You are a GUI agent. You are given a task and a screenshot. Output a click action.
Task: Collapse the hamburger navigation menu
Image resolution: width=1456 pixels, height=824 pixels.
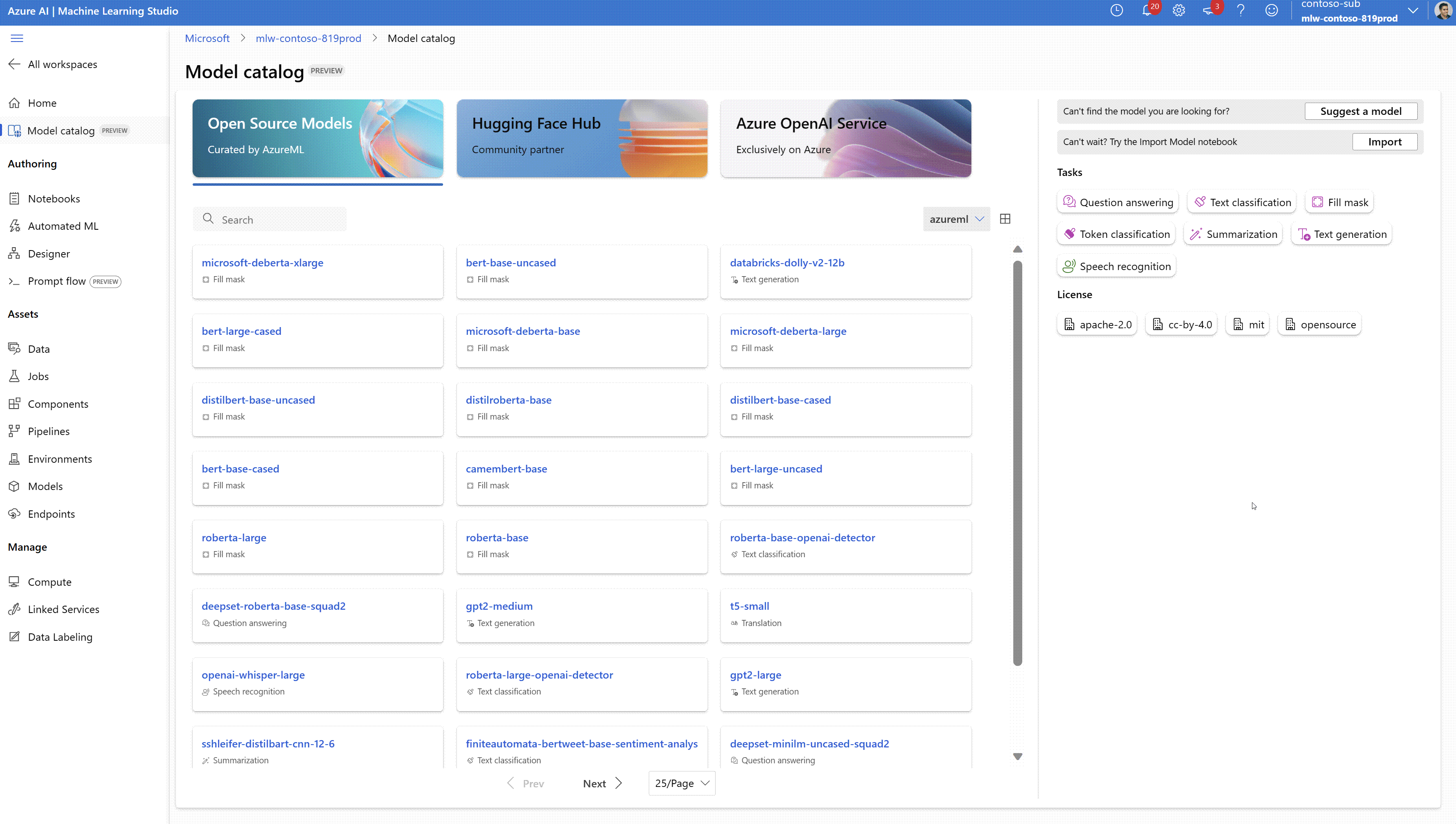click(17, 38)
